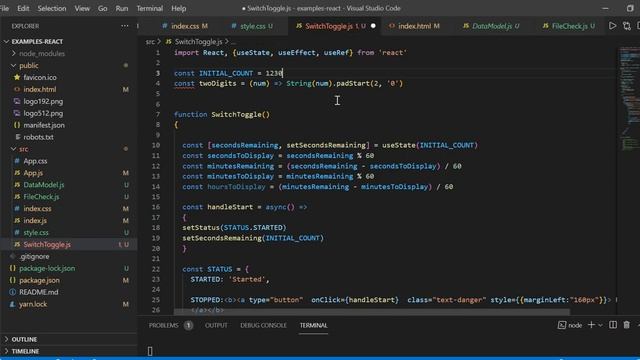Open package-lock.json file
Viewport: 640px width, 360px height.
[47, 269]
